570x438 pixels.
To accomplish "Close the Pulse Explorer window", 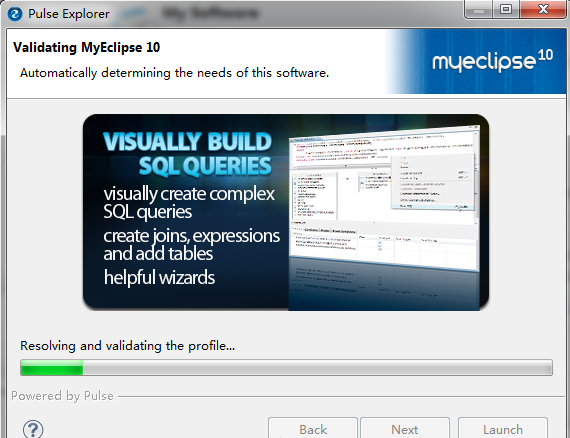I will 543,9.
